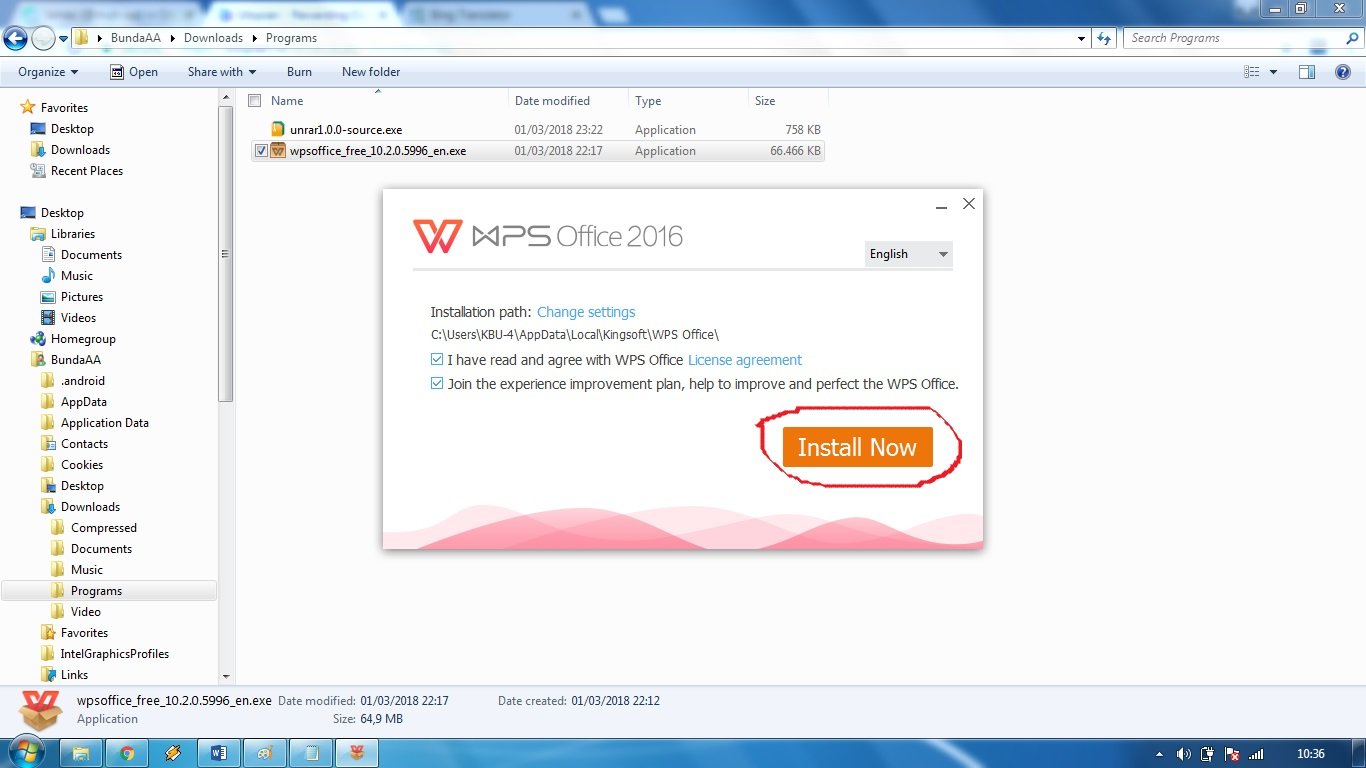The image size is (1366, 768).
Task: Open Change settings for installation path
Action: pos(585,312)
